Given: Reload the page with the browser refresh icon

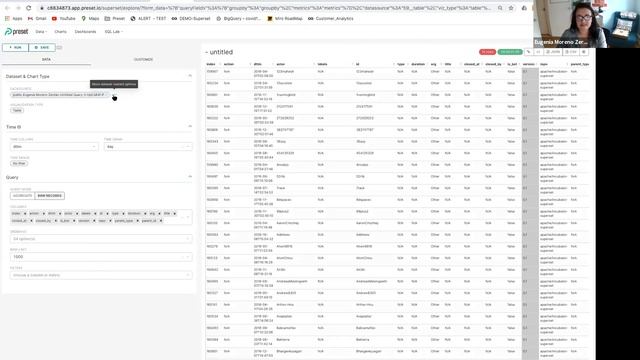Looking at the screenshot, I should [x=29, y=8].
